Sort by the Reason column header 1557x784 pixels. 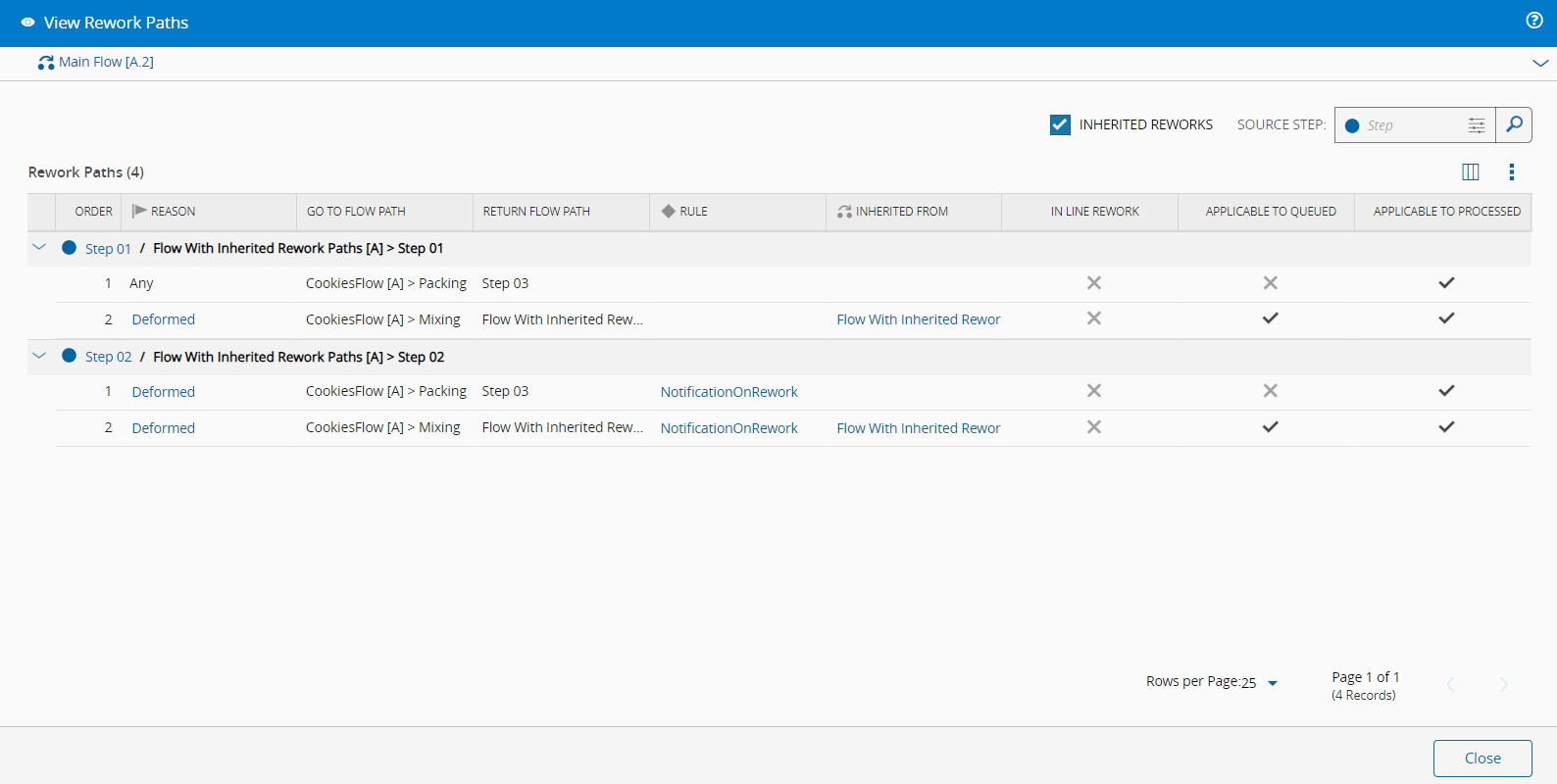pos(173,212)
